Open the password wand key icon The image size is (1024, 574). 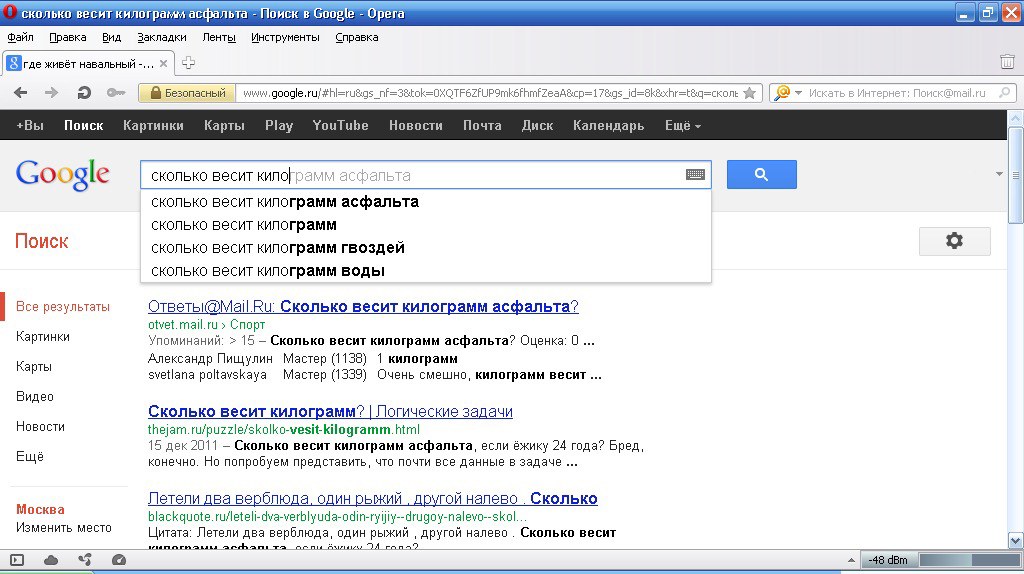pos(116,93)
